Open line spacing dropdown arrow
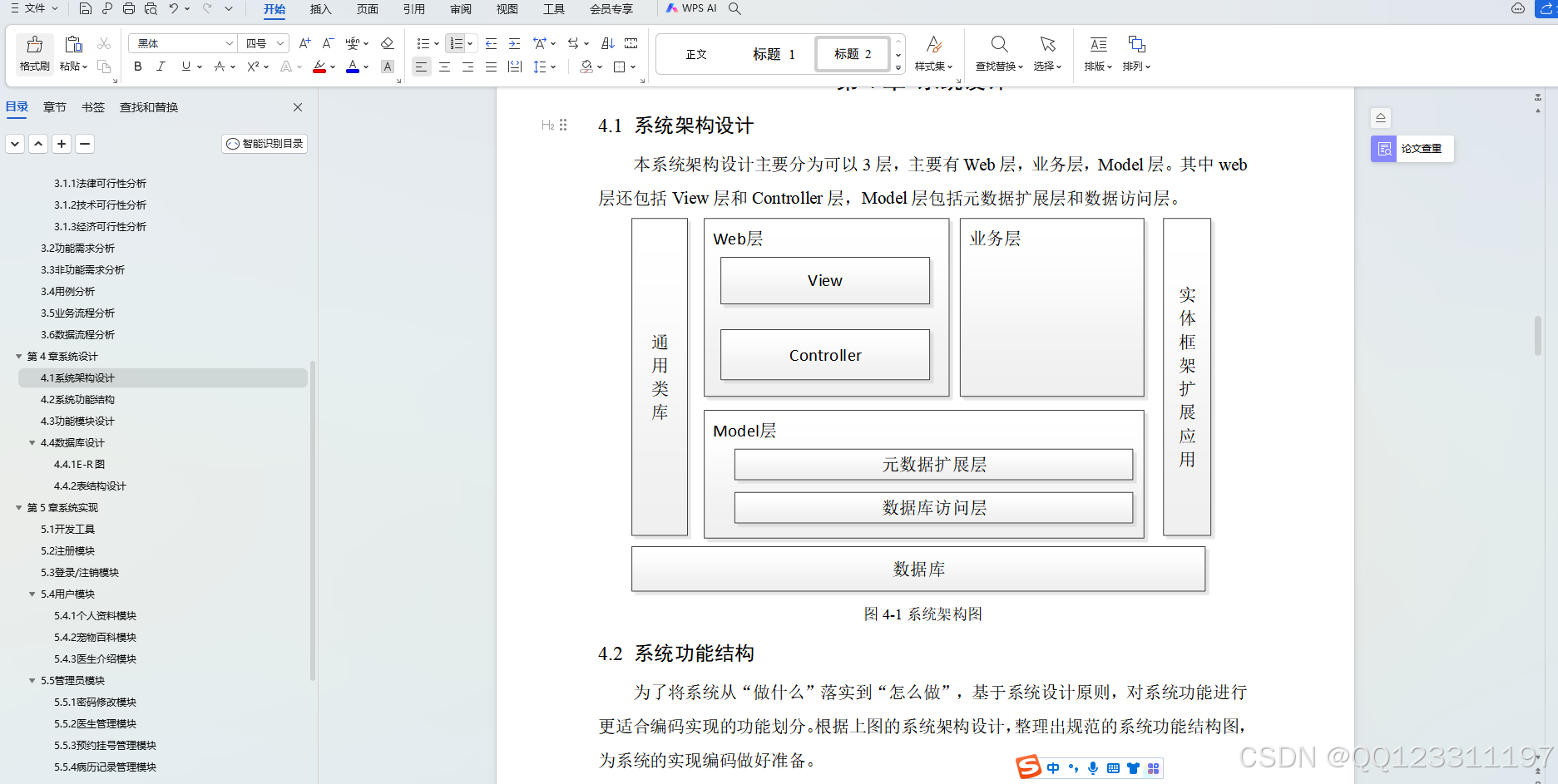 (x=553, y=67)
